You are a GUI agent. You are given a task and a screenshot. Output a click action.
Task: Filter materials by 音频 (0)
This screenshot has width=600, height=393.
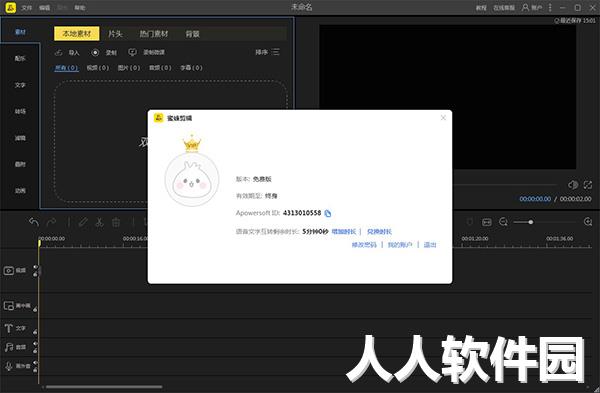[x=160, y=68]
